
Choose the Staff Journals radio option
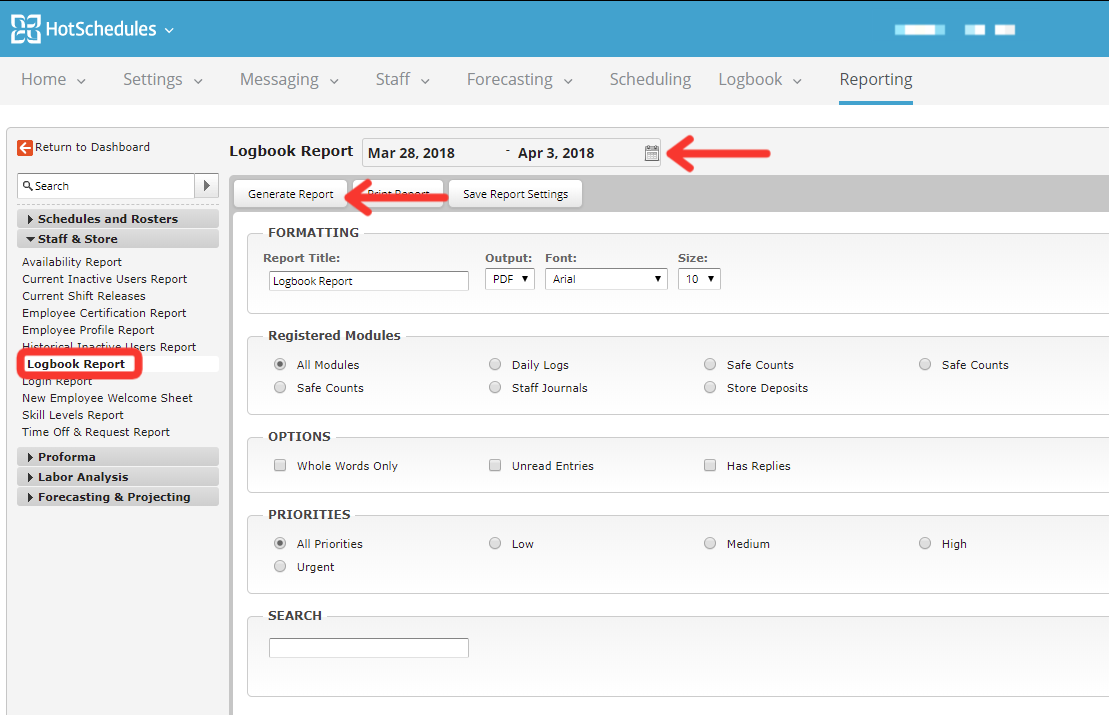pyautogui.click(x=495, y=388)
